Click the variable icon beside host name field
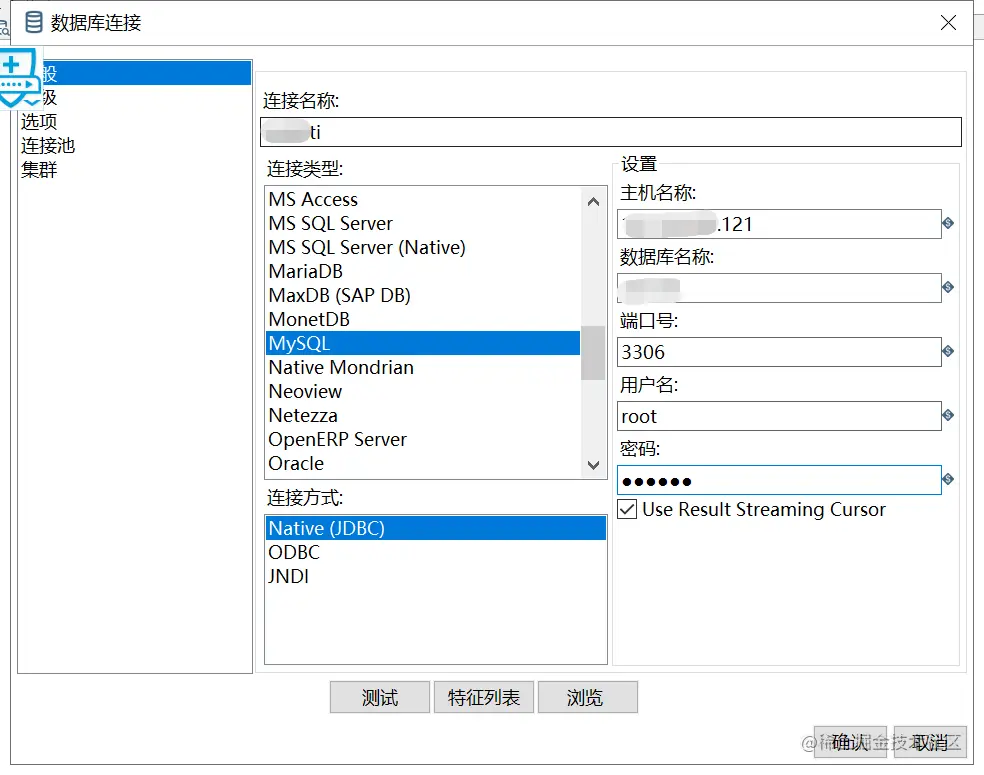The width and height of the screenshot is (984, 775). tap(948, 223)
